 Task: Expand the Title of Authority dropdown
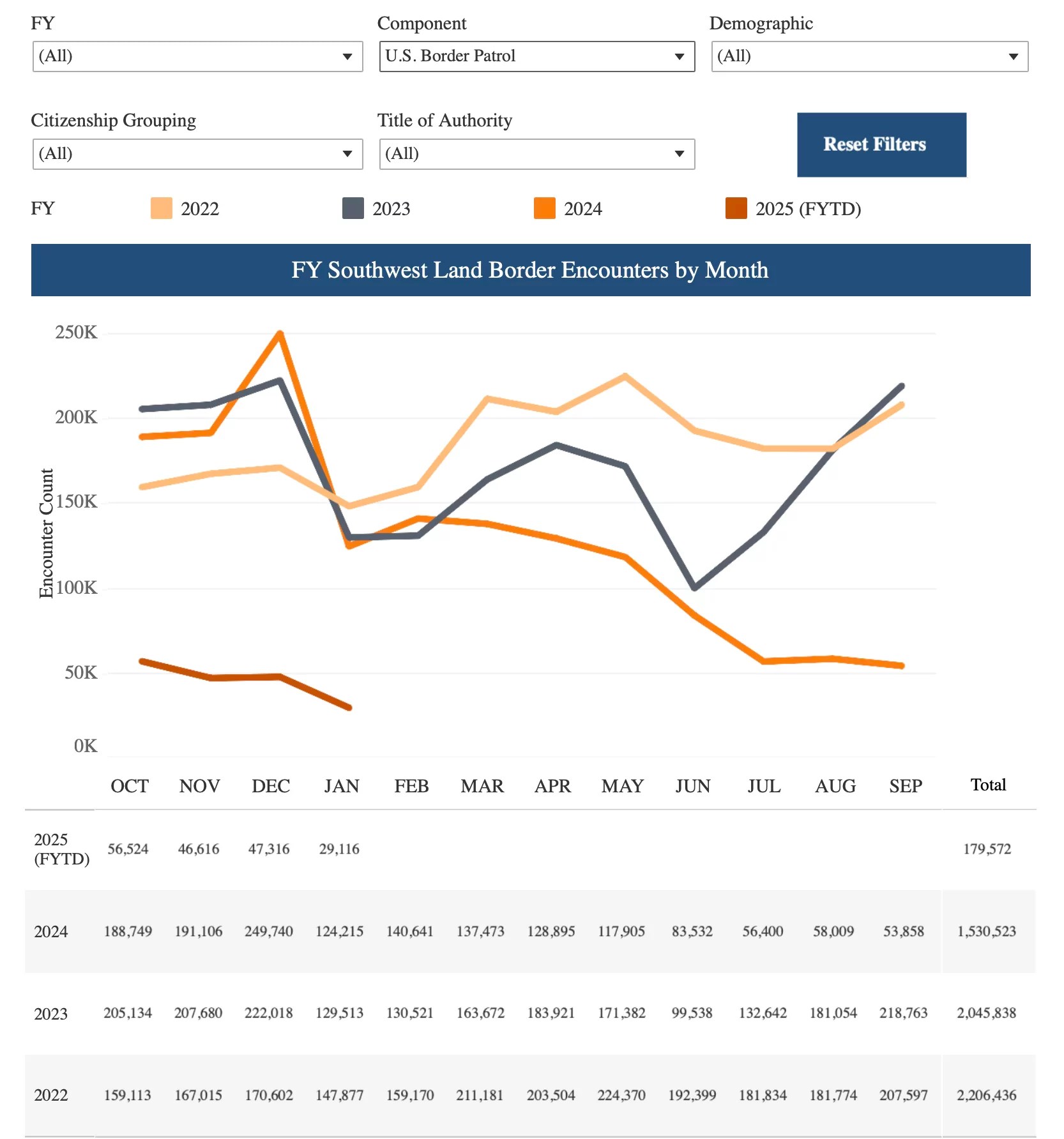(x=536, y=153)
